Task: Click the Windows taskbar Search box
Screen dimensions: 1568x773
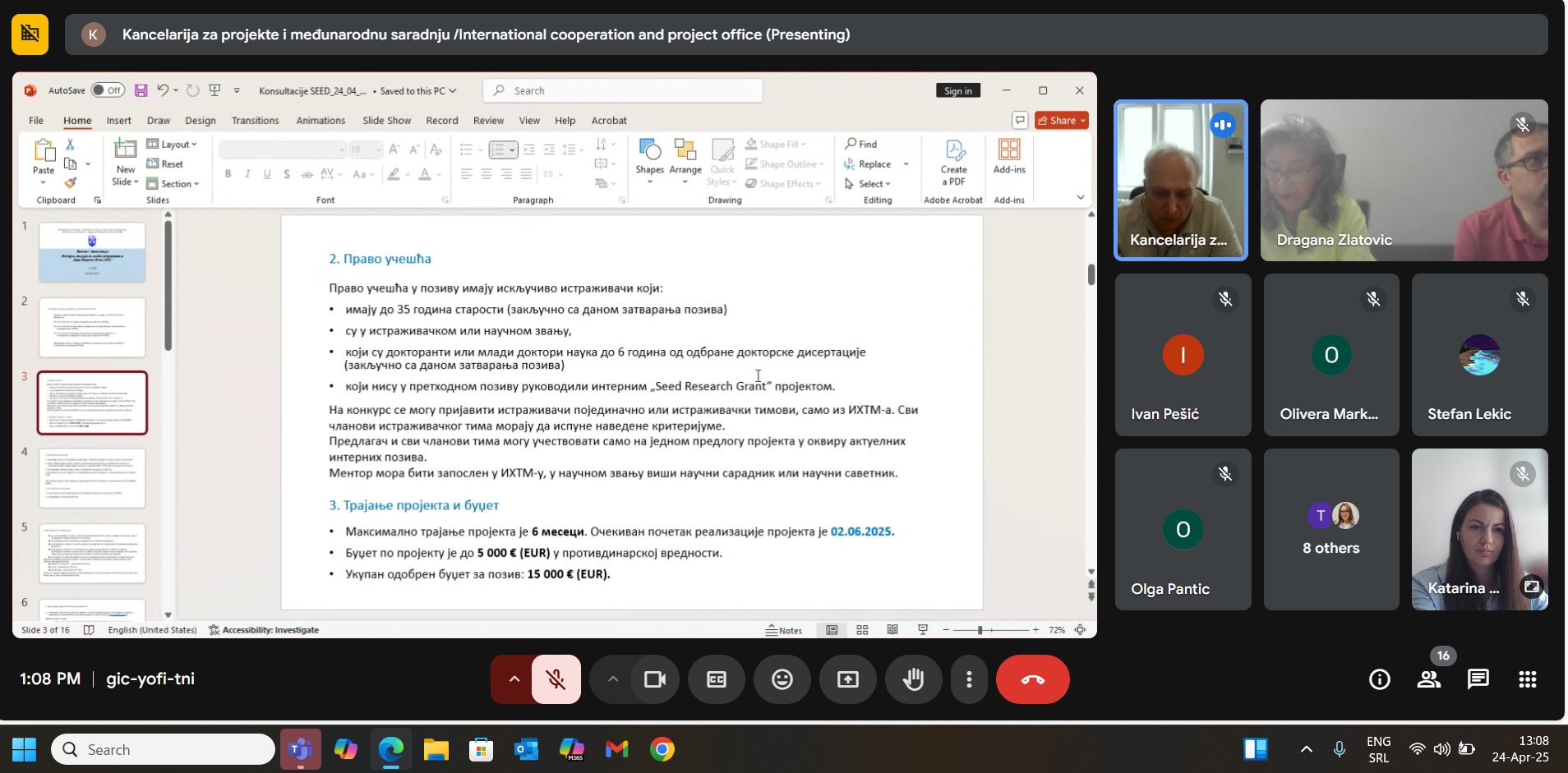Action: (x=164, y=749)
